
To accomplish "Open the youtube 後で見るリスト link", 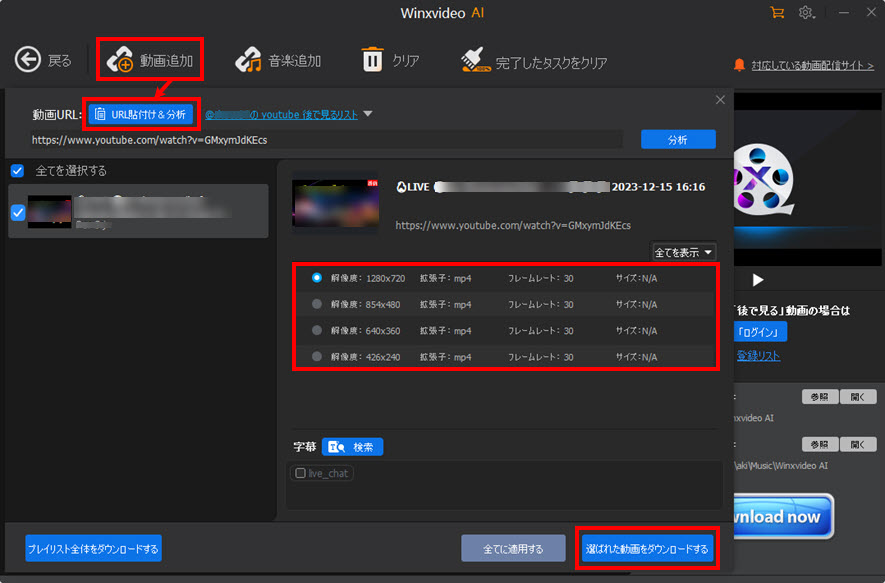I will pos(281,115).
